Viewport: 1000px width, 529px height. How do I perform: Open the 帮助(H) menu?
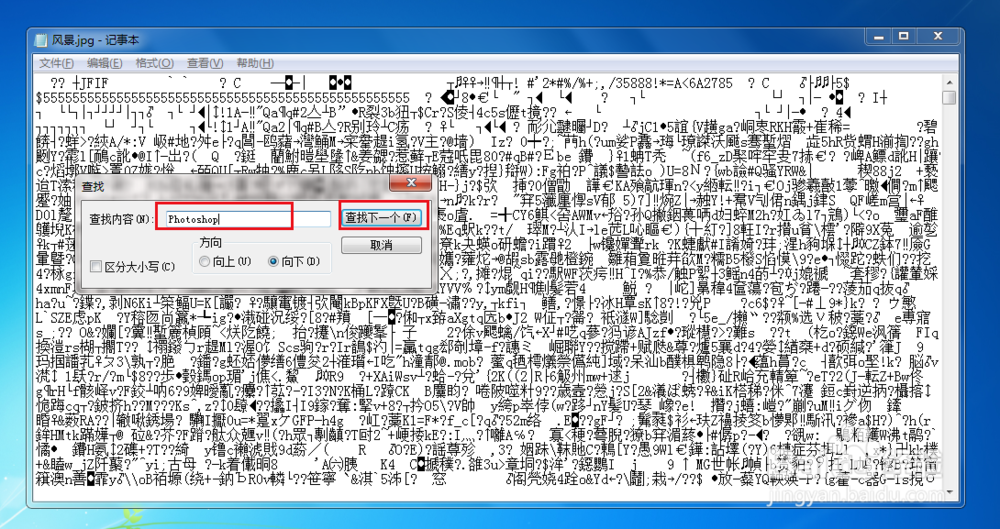coord(254,63)
